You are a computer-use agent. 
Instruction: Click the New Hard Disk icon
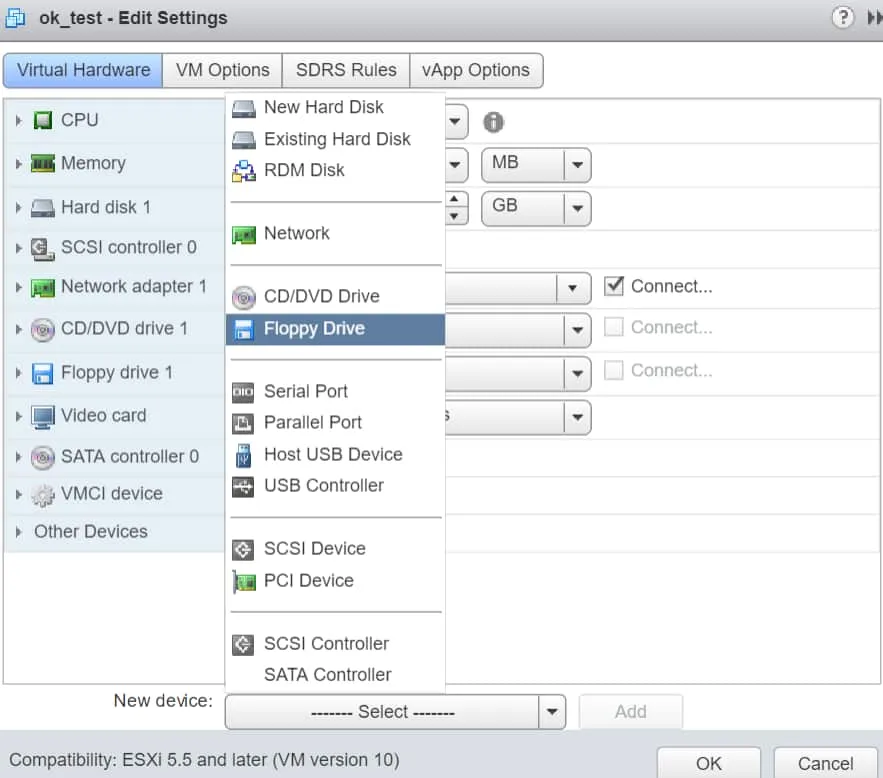click(244, 108)
